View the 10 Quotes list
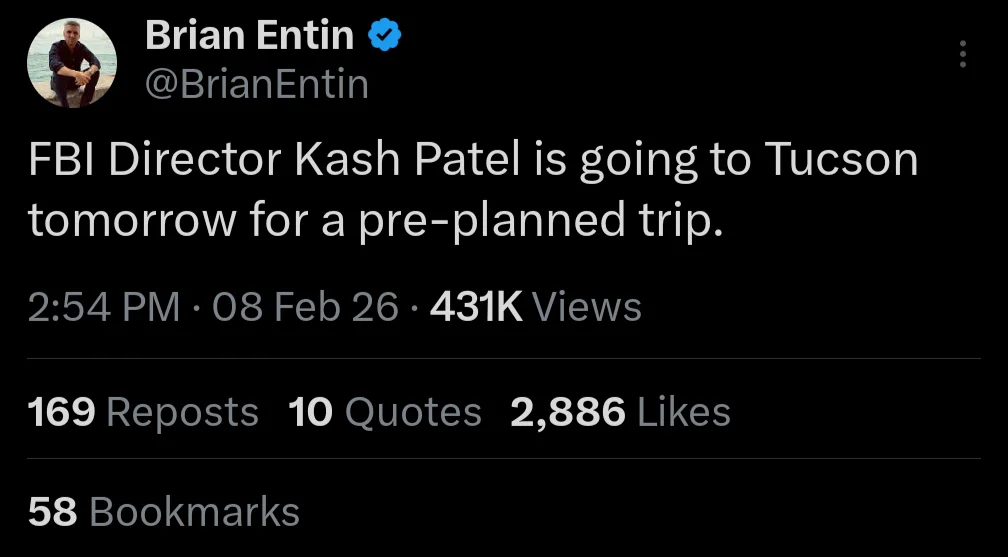The height and width of the screenshot is (557, 1008). pos(385,412)
